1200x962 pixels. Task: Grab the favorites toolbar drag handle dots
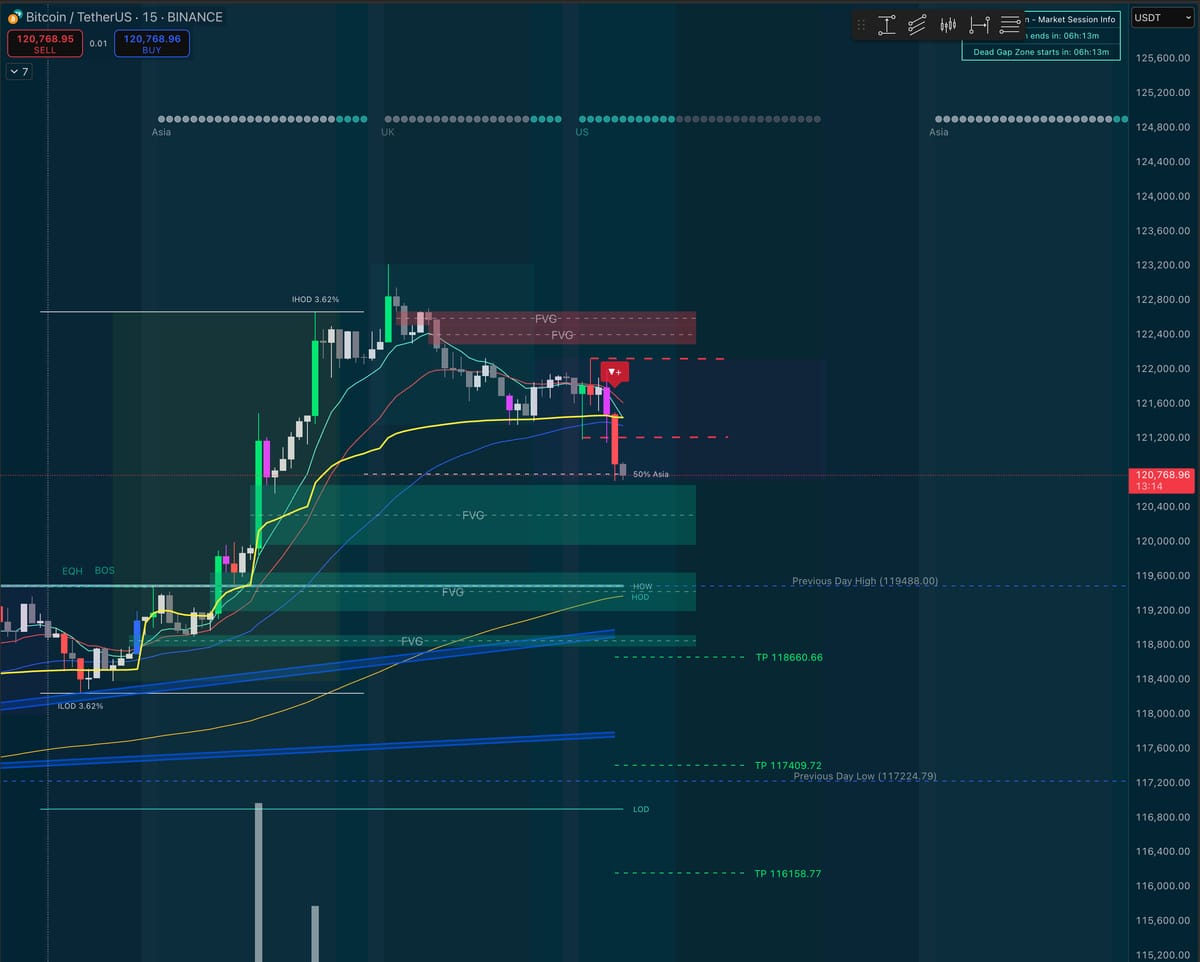click(861, 25)
